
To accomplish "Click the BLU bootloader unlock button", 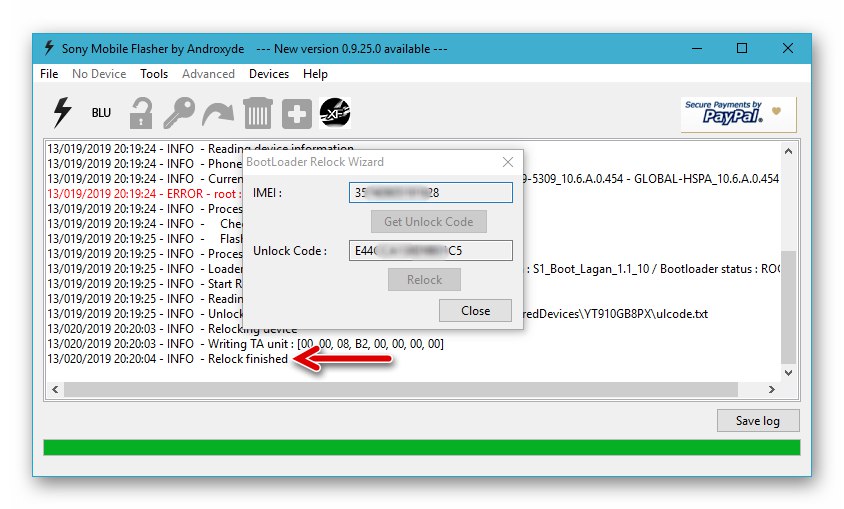I will pyautogui.click(x=101, y=113).
